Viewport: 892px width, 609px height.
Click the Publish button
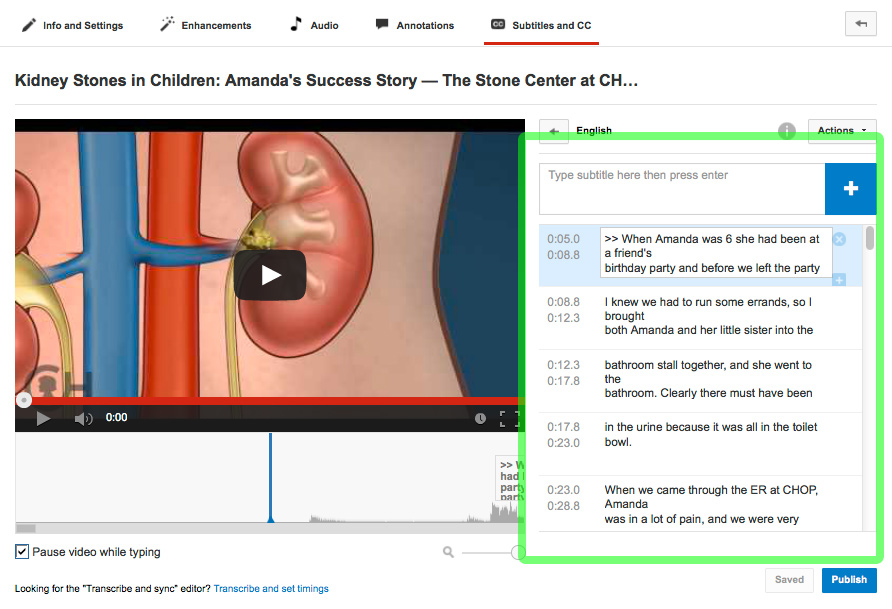point(849,580)
